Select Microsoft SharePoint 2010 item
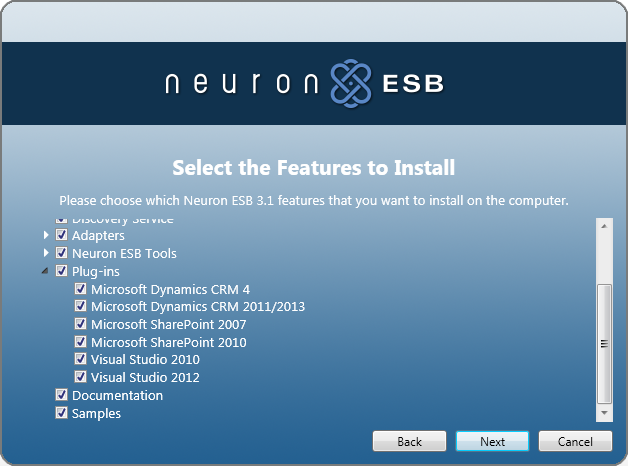 point(169,342)
